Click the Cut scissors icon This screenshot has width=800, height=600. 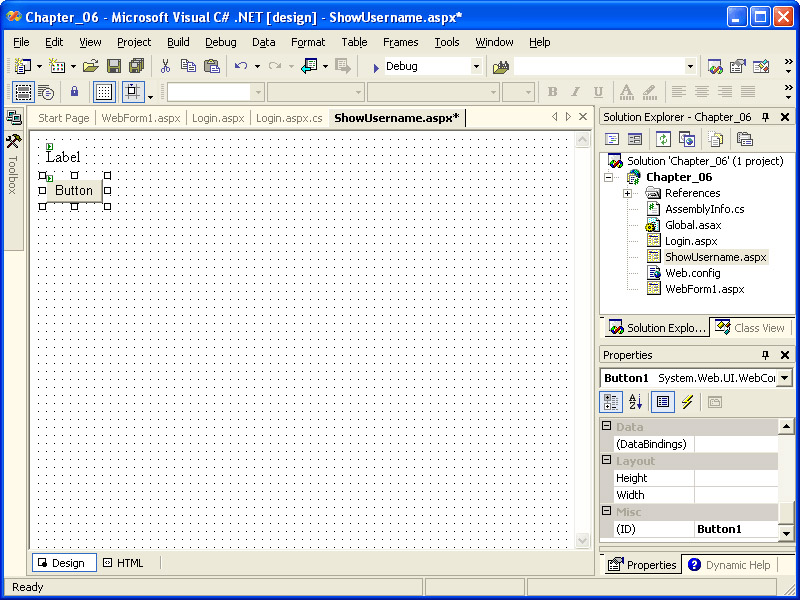pyautogui.click(x=165, y=66)
